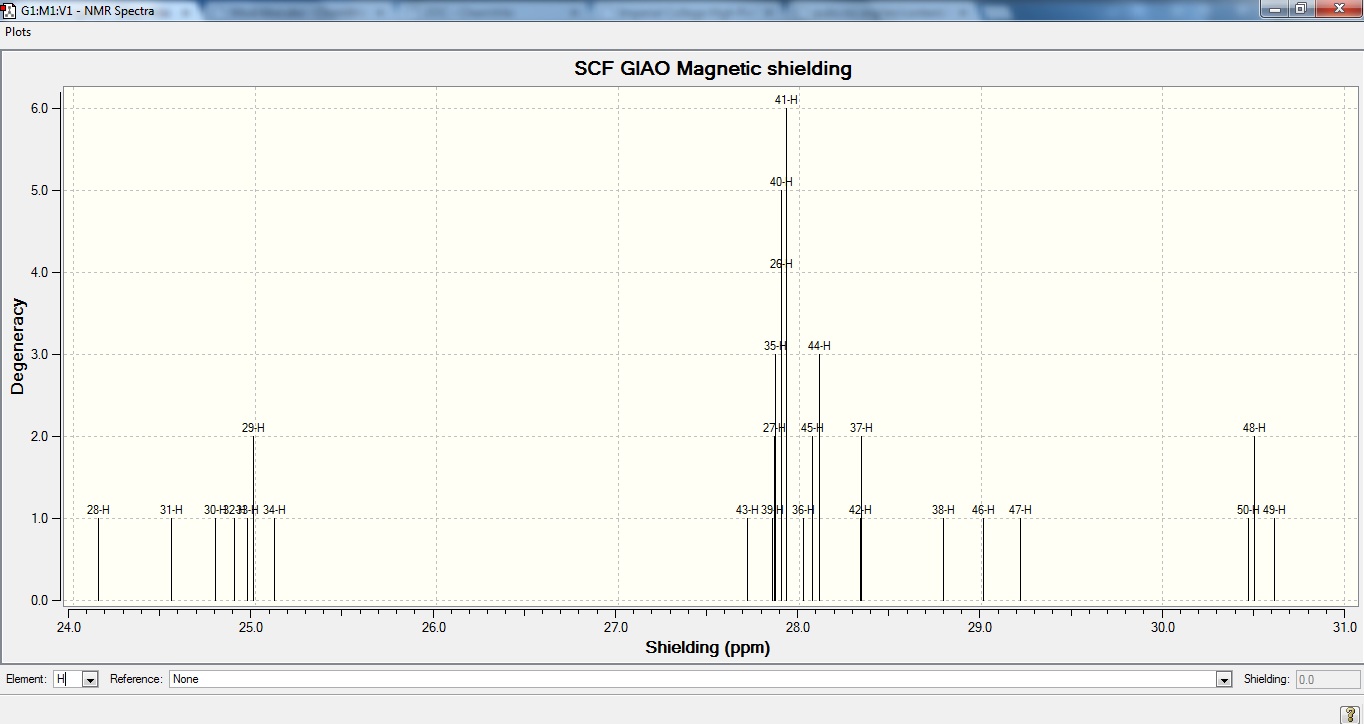Click the 27.0 x-axis tick value
The image size is (1364, 724).
click(x=616, y=628)
